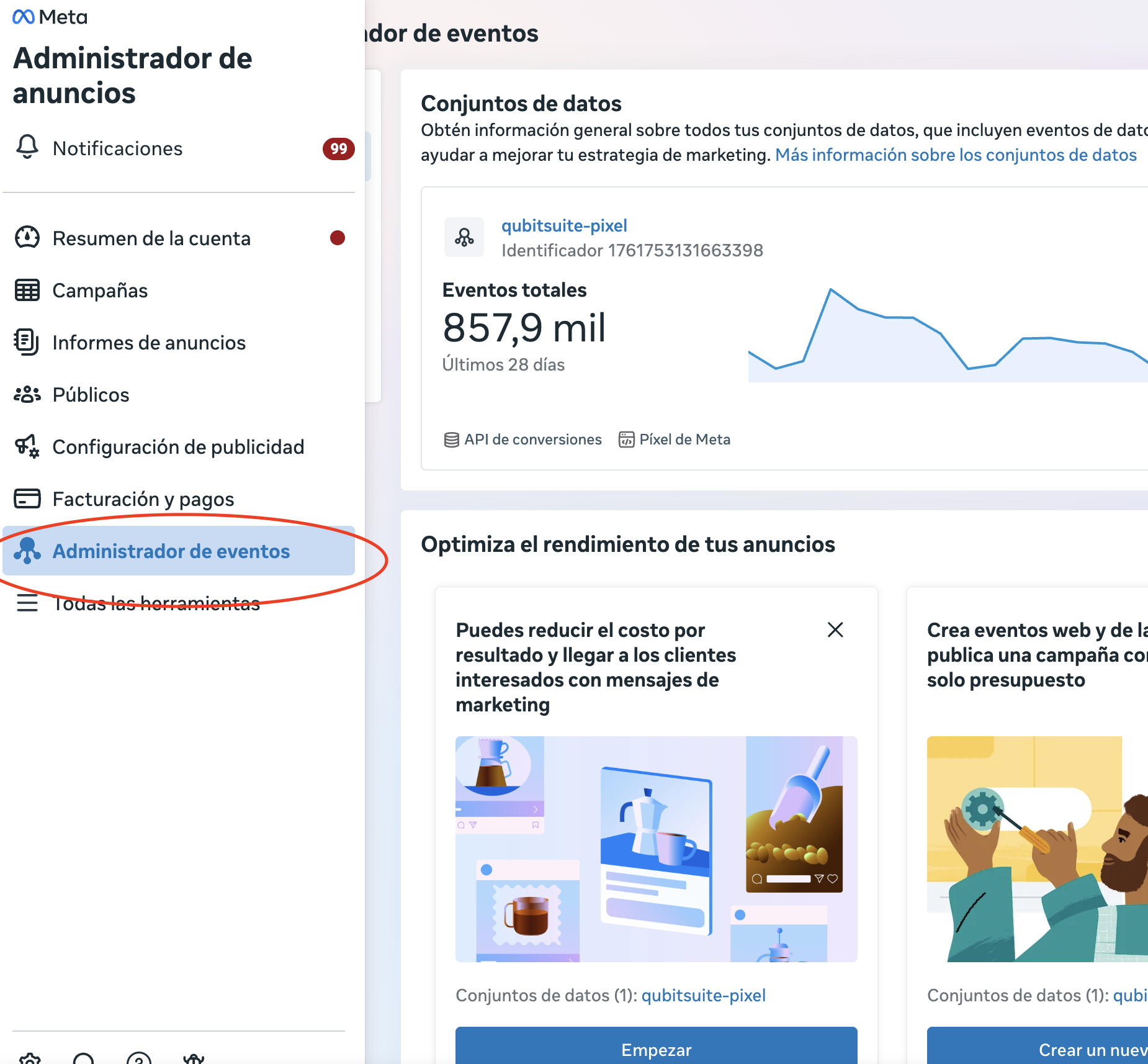Click qubitsuite-pixel link under marketing card

tap(703, 995)
